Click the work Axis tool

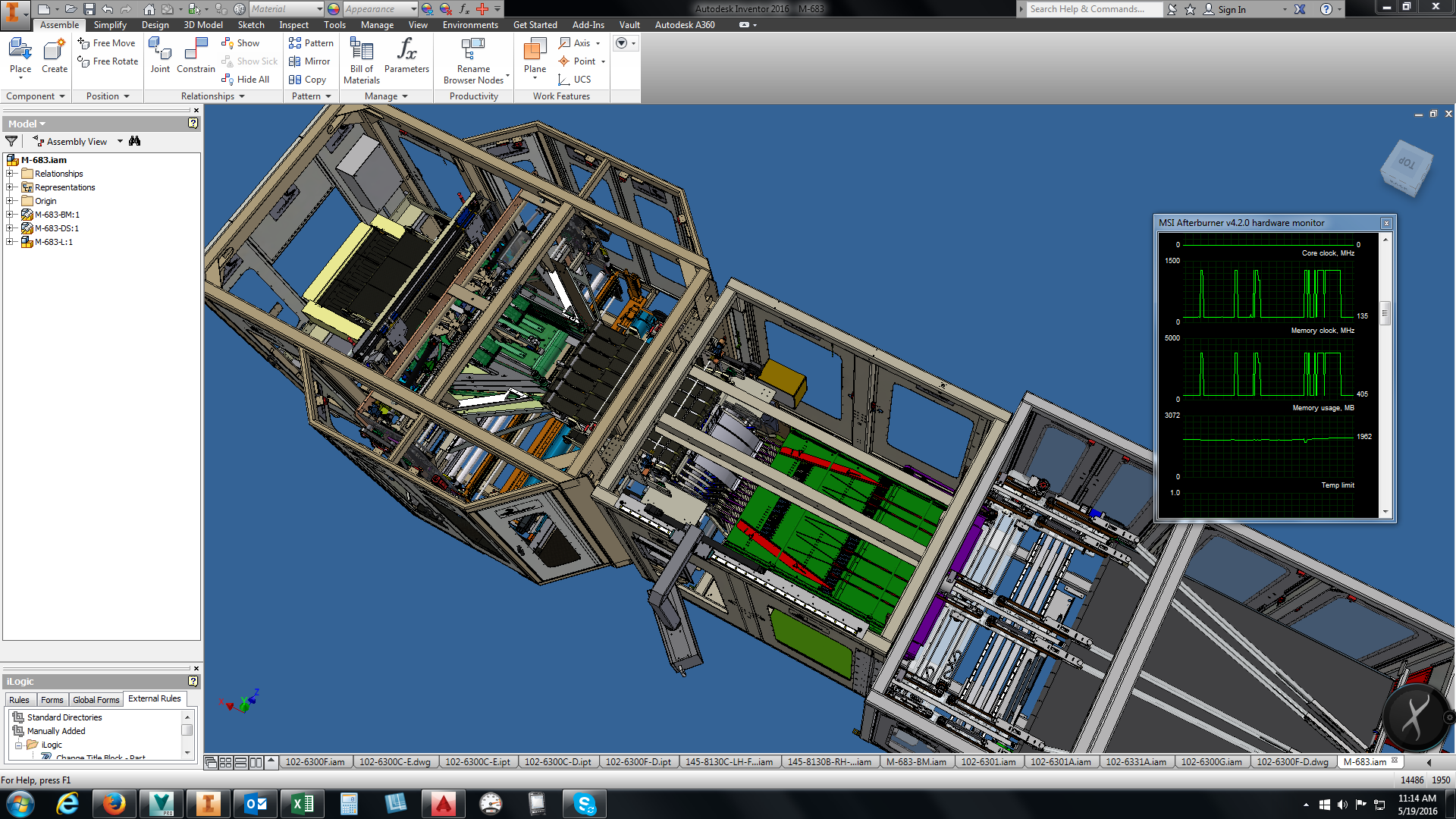pyautogui.click(x=576, y=43)
